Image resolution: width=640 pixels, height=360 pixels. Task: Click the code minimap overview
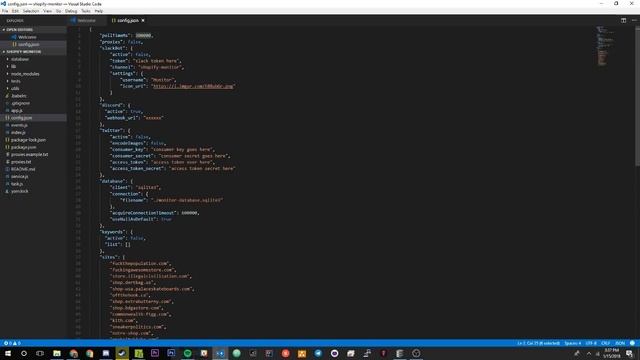(x=605, y=46)
